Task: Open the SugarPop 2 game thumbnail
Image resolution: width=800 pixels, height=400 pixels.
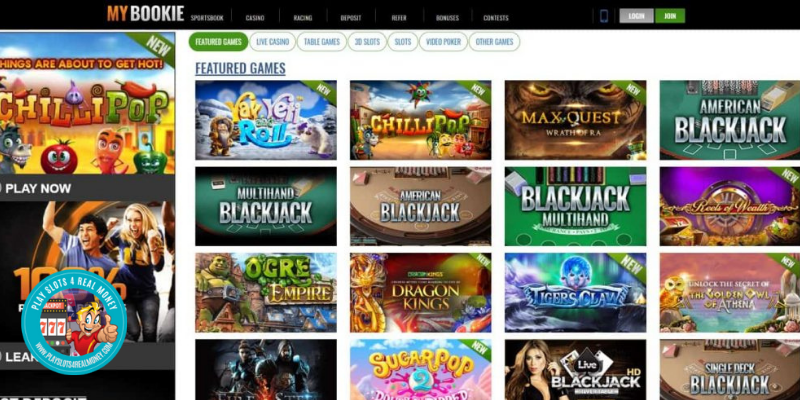Action: (x=420, y=370)
